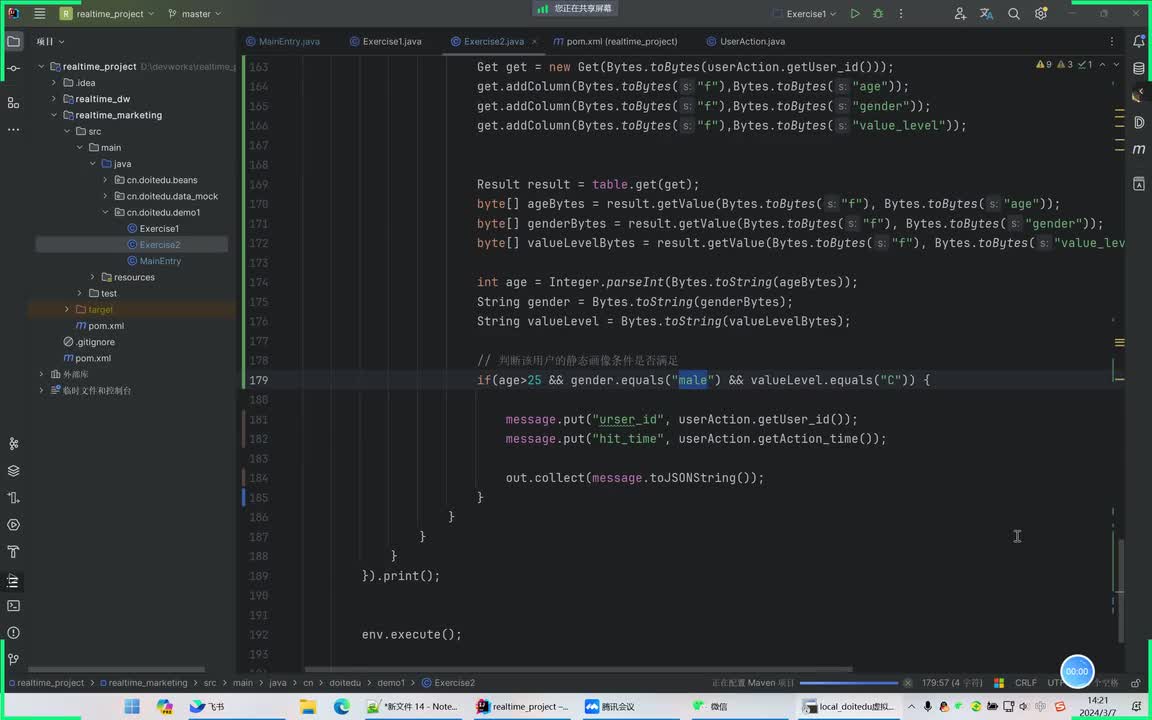Select MainEntry in the project tree

coord(160,261)
